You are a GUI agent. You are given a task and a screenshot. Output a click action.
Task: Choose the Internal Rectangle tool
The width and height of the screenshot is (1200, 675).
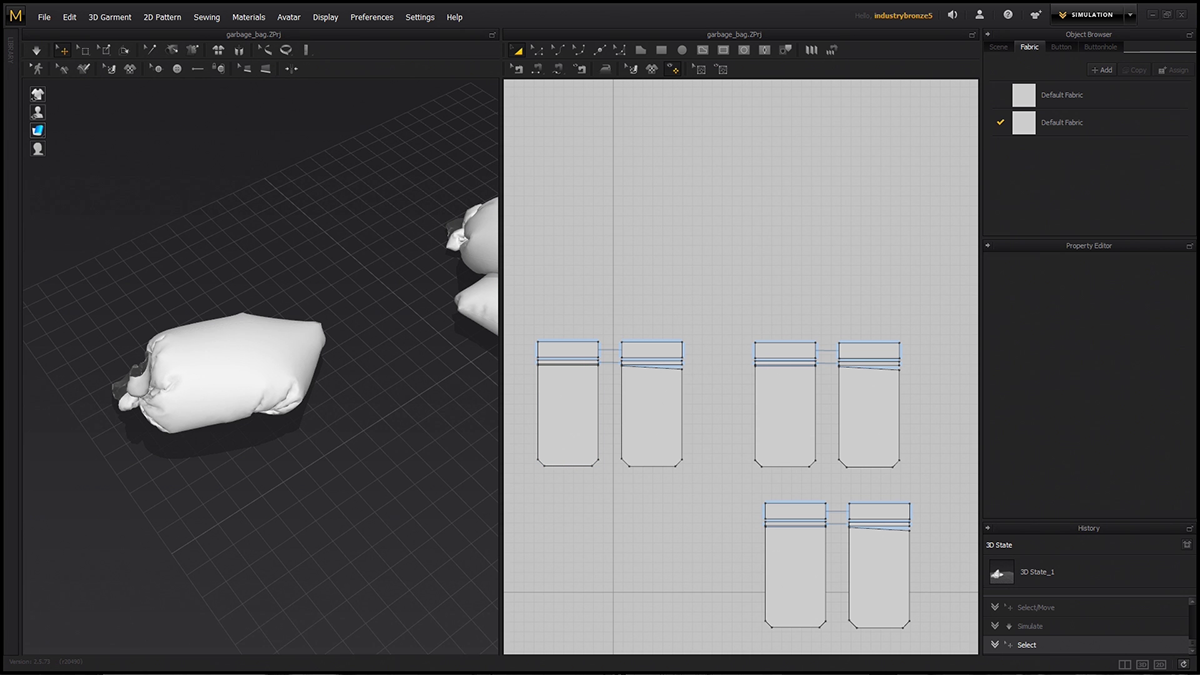click(x=723, y=50)
